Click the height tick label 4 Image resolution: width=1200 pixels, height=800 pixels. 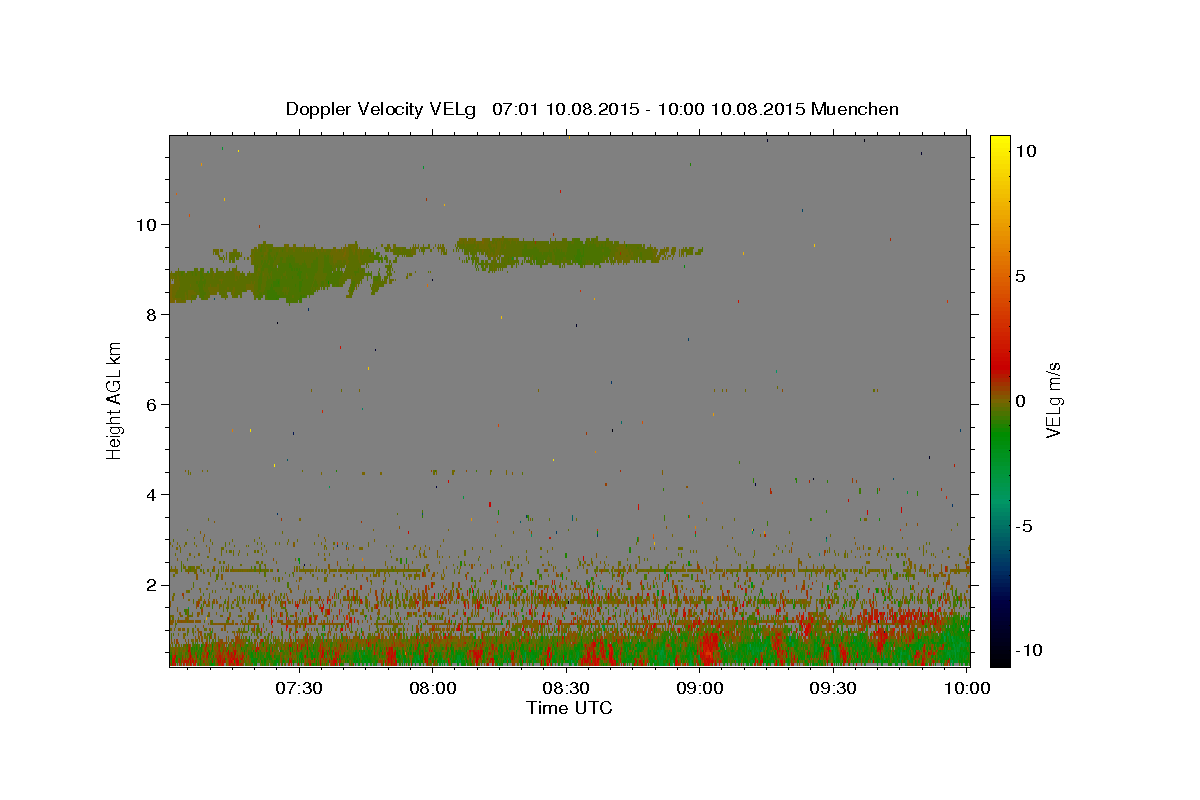(x=152, y=495)
